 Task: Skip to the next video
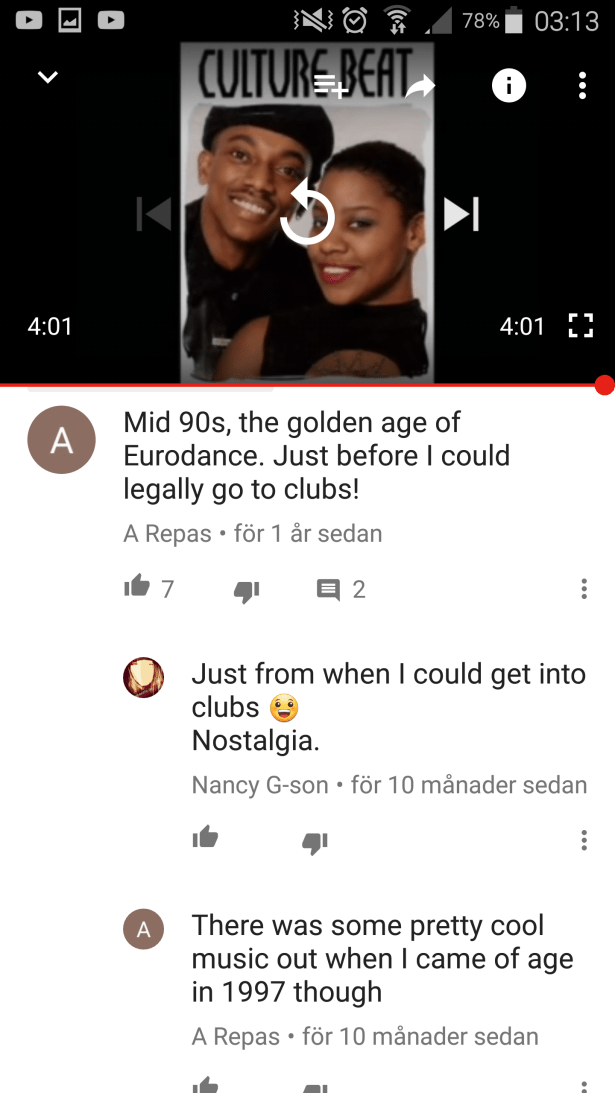pos(462,213)
